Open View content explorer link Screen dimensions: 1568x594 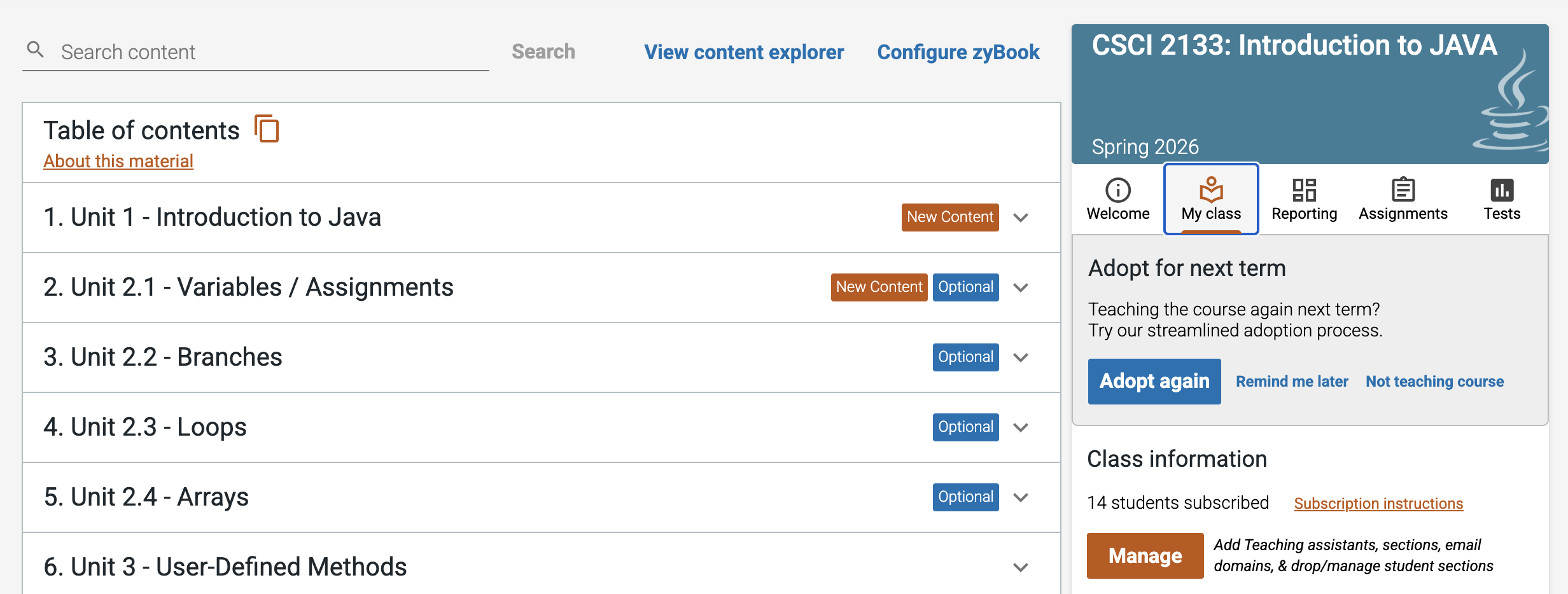coord(744,52)
